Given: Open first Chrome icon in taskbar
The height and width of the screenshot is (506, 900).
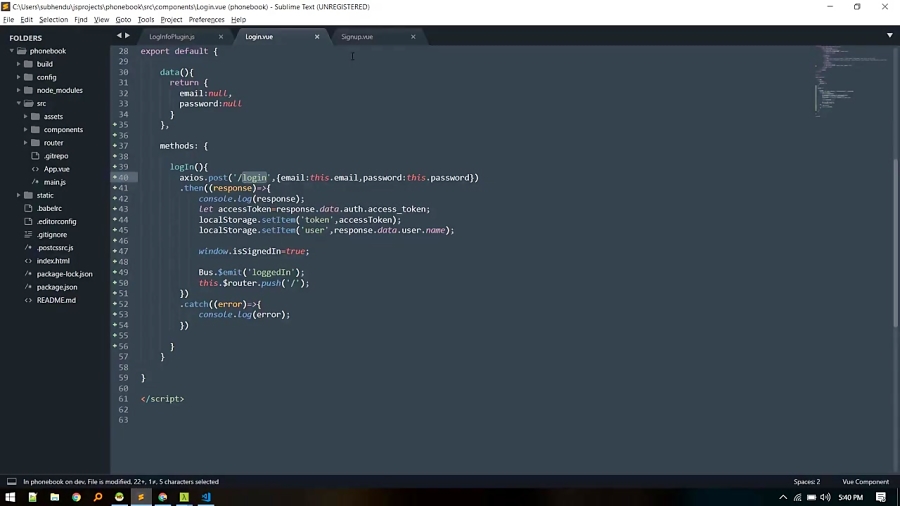Looking at the screenshot, I should click(76, 497).
